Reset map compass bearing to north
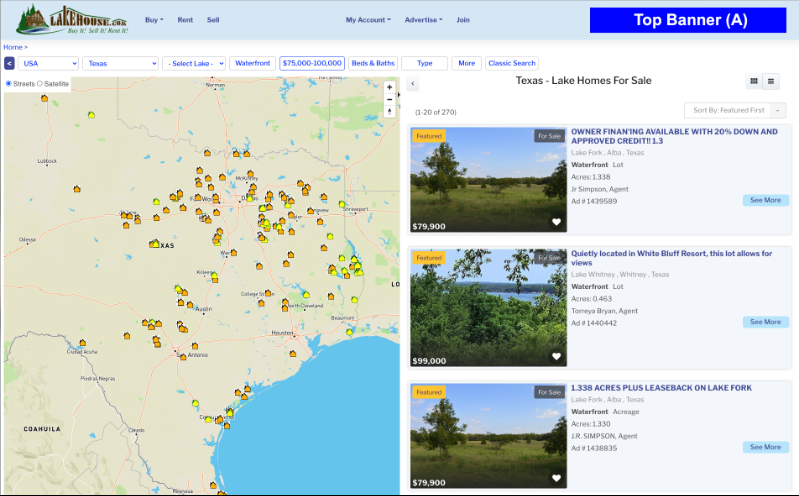This screenshot has height=496, width=799. [x=389, y=112]
